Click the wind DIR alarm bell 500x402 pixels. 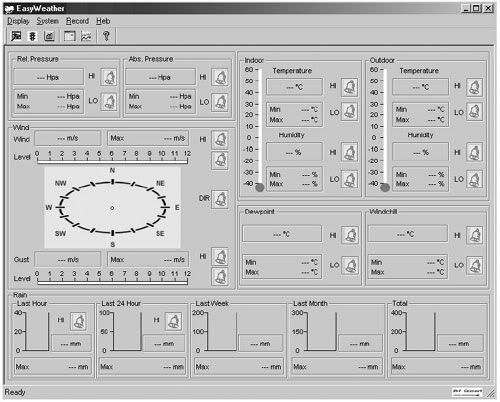(220, 199)
